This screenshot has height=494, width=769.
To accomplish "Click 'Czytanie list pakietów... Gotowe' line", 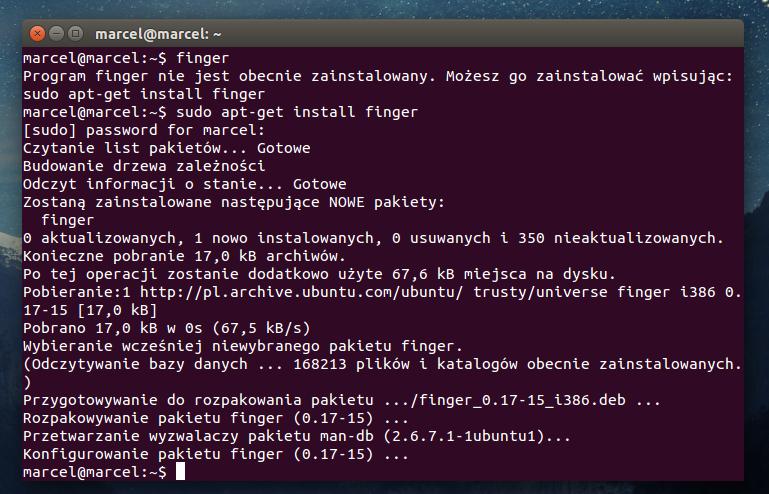I will tap(167, 148).
